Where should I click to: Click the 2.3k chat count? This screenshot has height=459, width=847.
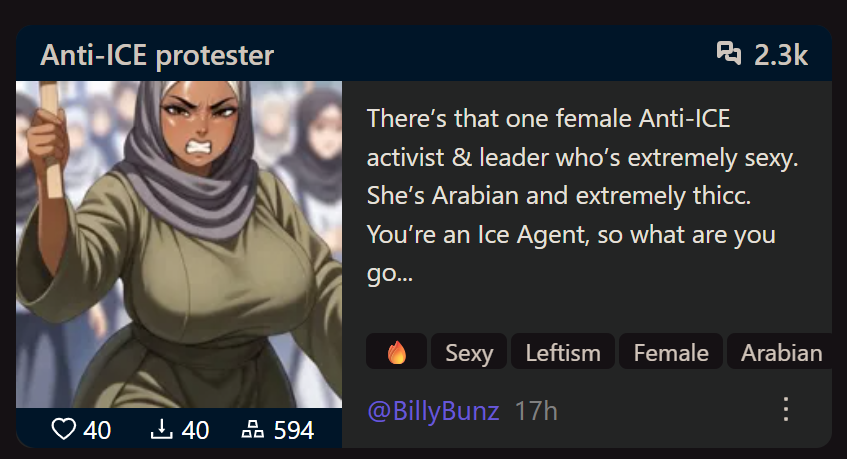(781, 55)
